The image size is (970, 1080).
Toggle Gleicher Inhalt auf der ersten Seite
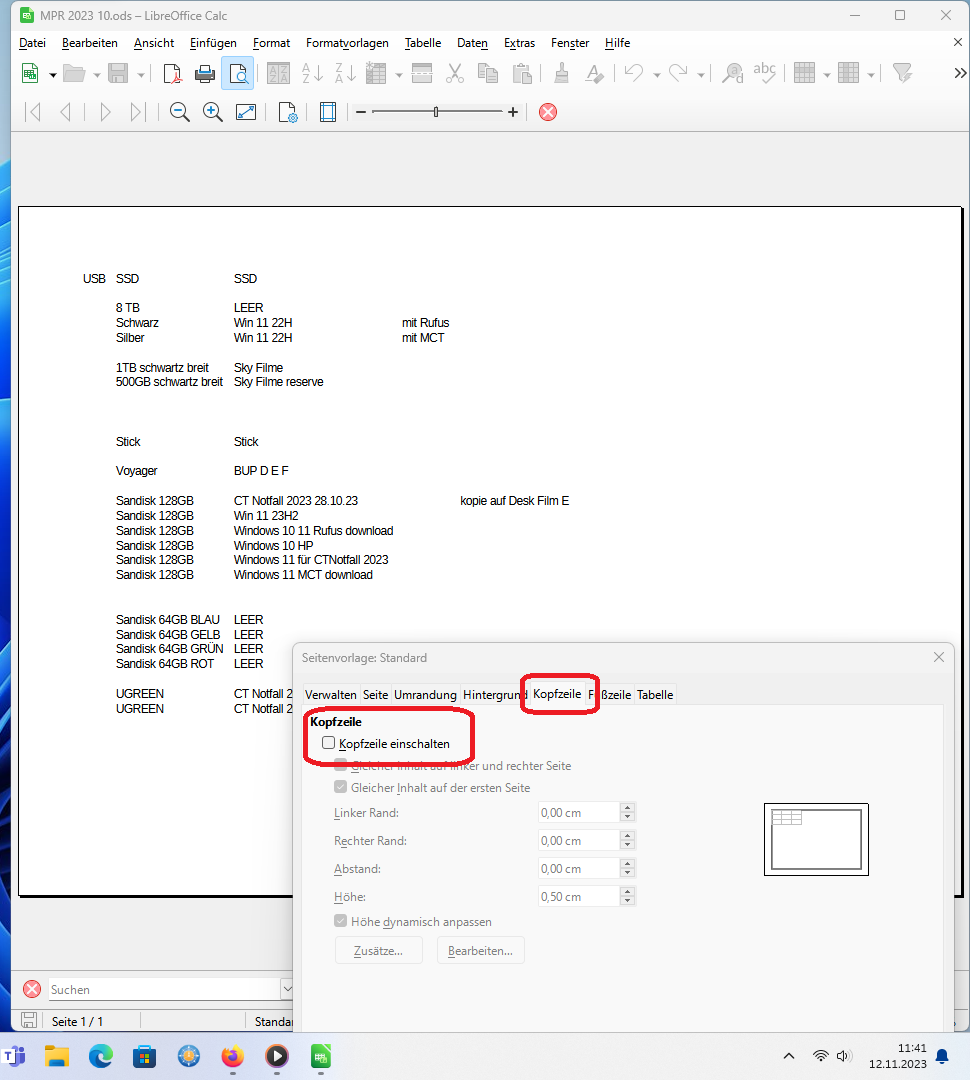click(340, 787)
